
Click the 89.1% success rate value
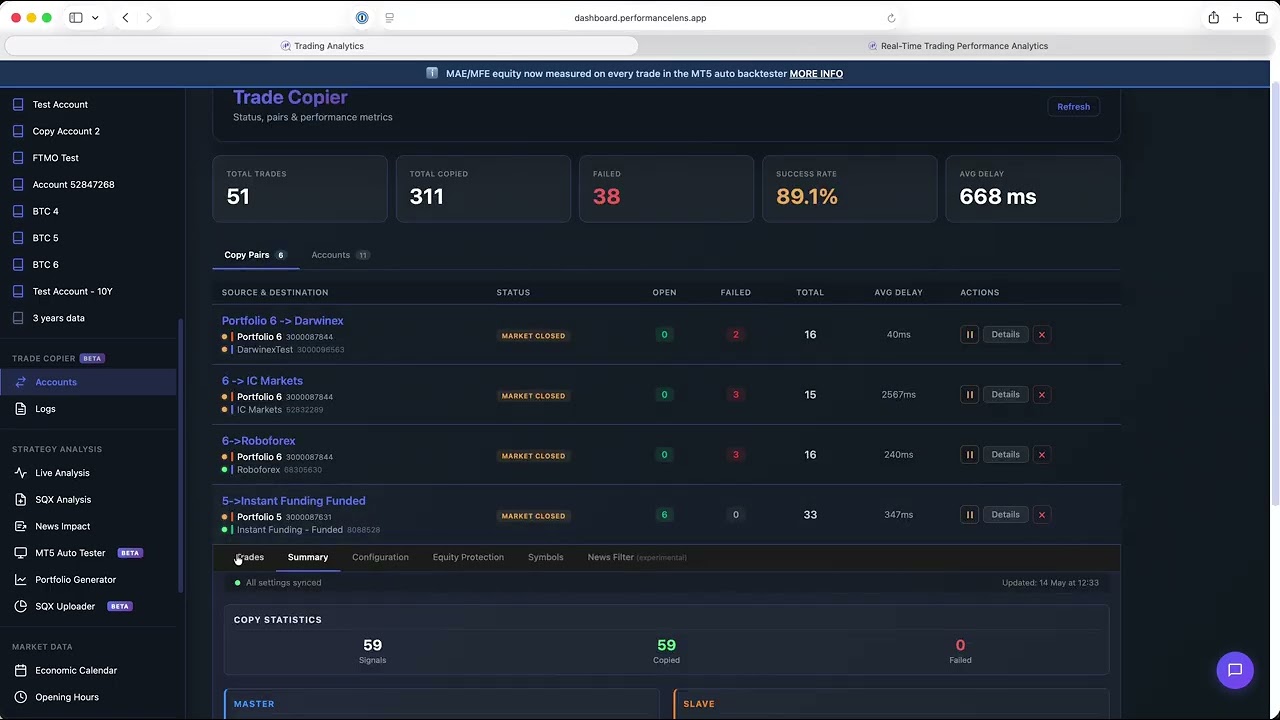[806, 197]
